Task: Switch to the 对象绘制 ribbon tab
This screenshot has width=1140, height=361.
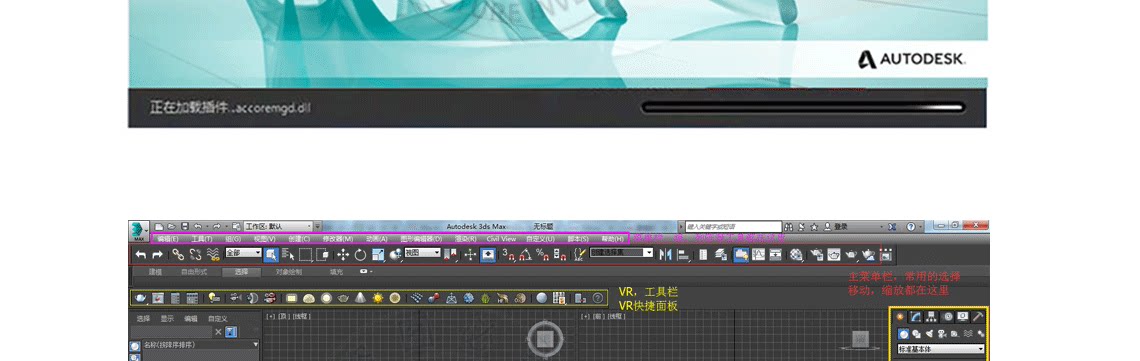Action: pyautogui.click(x=289, y=272)
